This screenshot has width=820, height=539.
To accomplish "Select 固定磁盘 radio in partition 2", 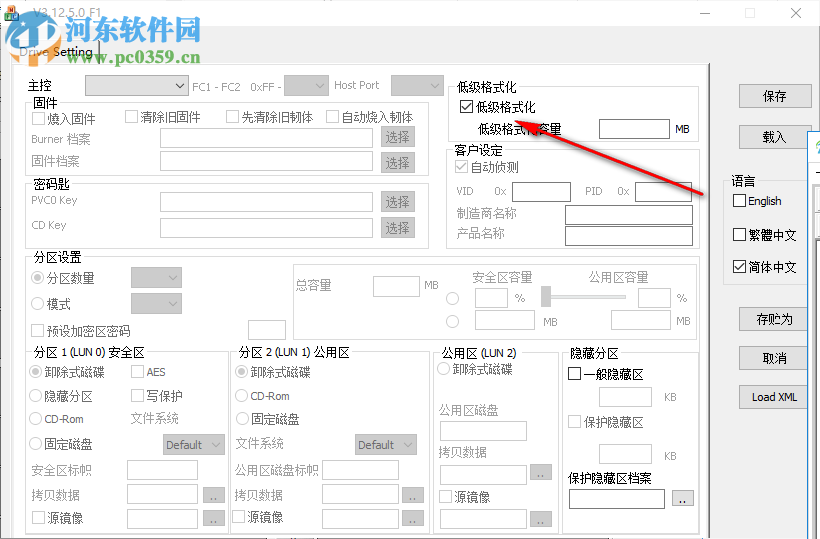I will tap(242, 419).
